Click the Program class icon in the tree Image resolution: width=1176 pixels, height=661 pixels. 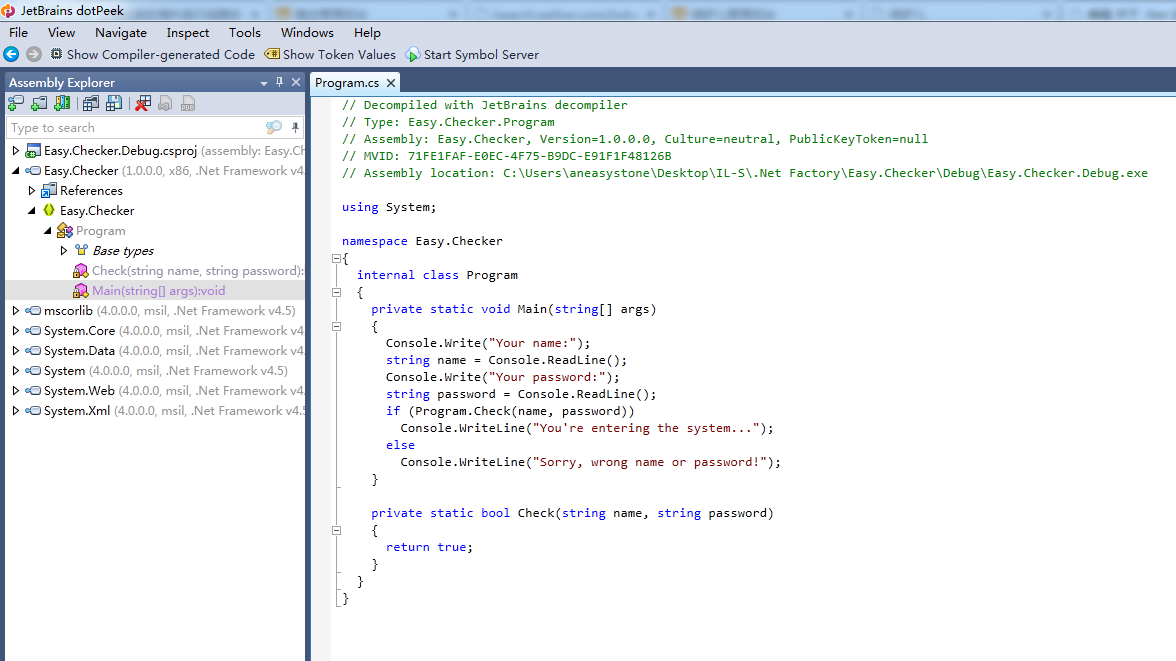tap(65, 231)
